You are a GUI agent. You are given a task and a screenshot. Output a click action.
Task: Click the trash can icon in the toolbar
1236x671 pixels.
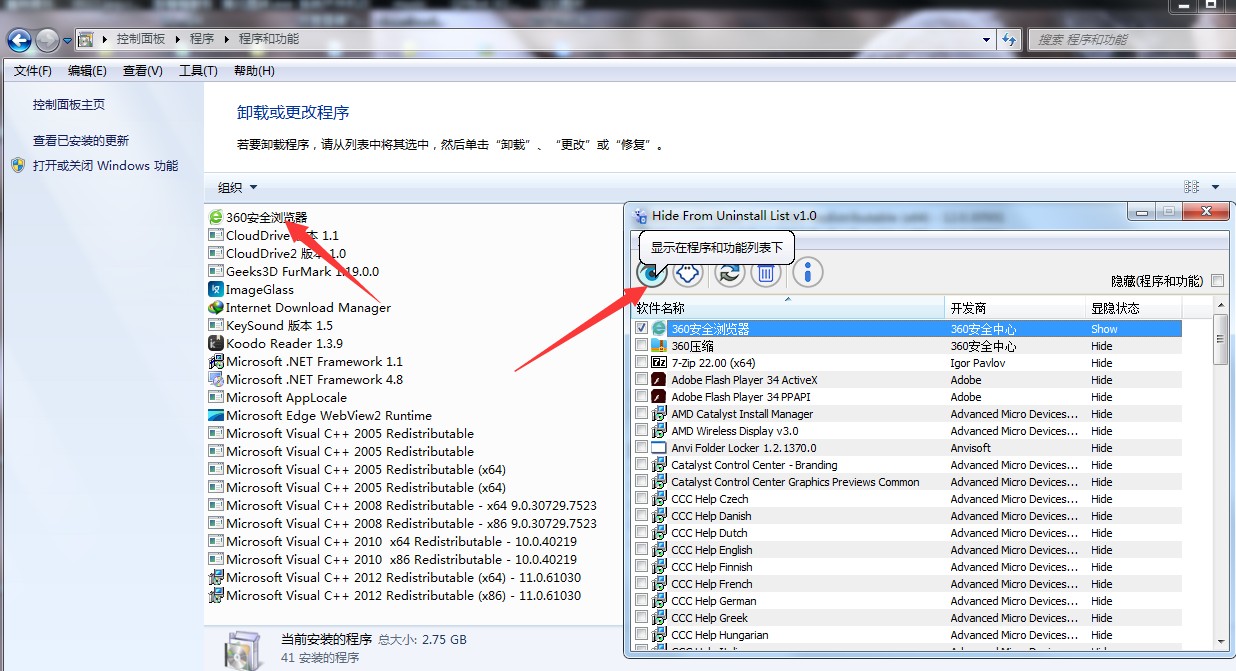(765, 272)
